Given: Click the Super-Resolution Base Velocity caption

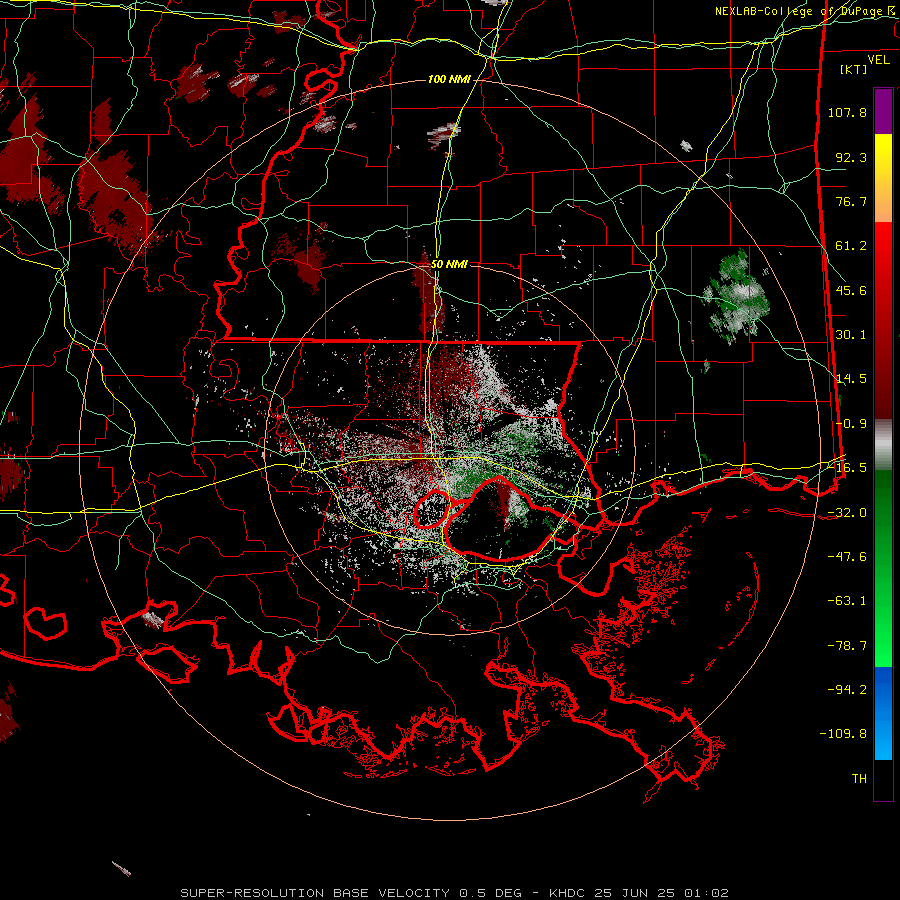Looking at the screenshot, I should tap(455, 893).
